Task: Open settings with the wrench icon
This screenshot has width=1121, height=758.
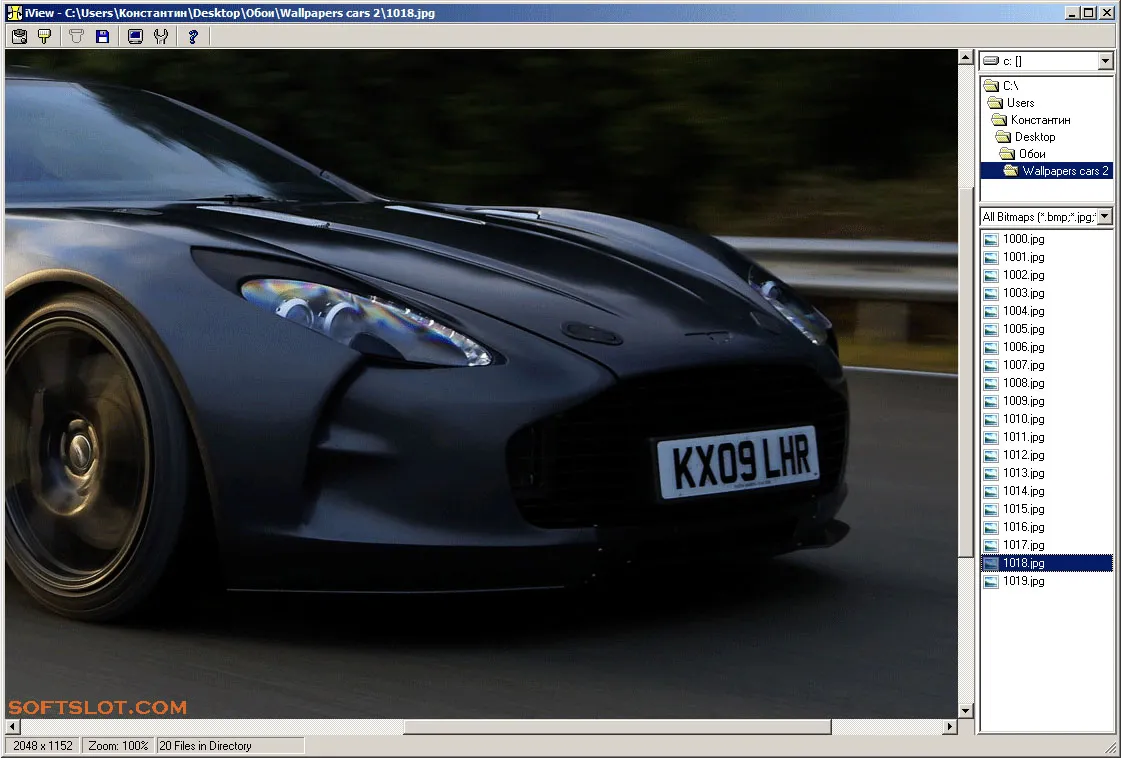Action: [x=161, y=36]
